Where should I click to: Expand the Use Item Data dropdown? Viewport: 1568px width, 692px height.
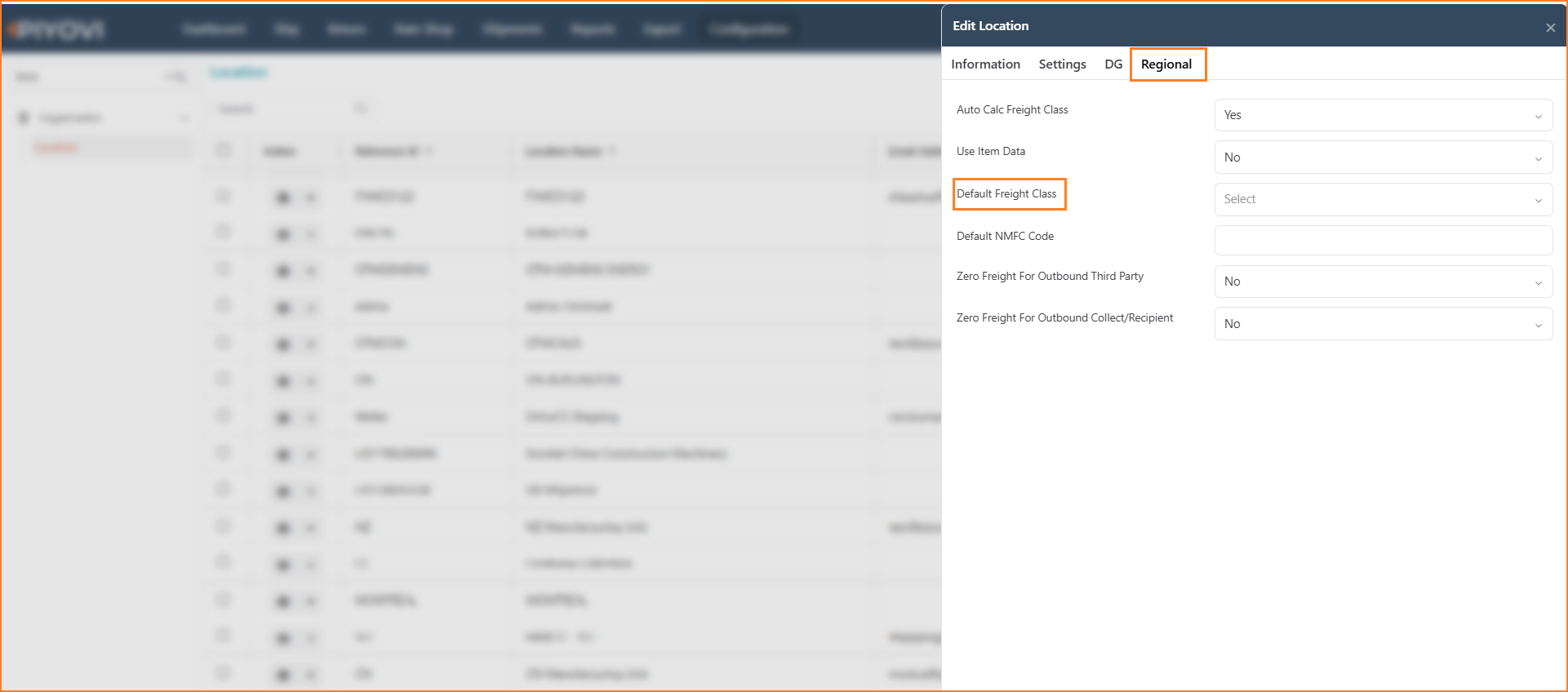tap(1384, 157)
